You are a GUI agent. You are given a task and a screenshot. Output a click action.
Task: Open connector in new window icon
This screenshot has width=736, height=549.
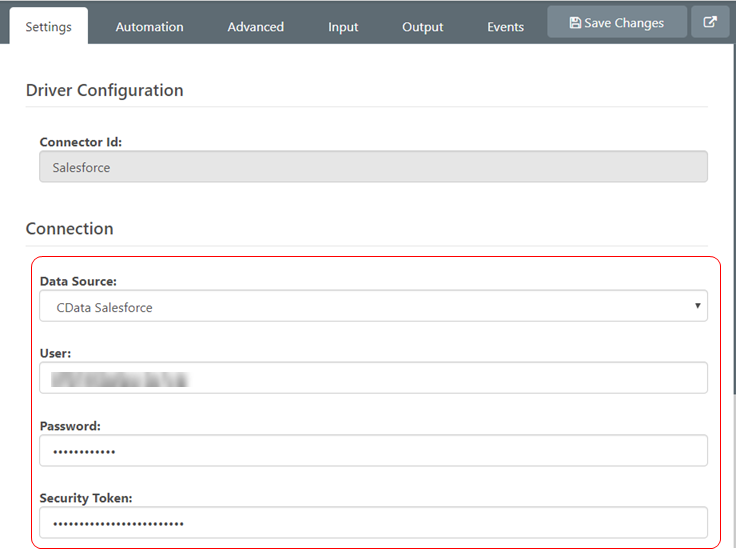[x=710, y=22]
